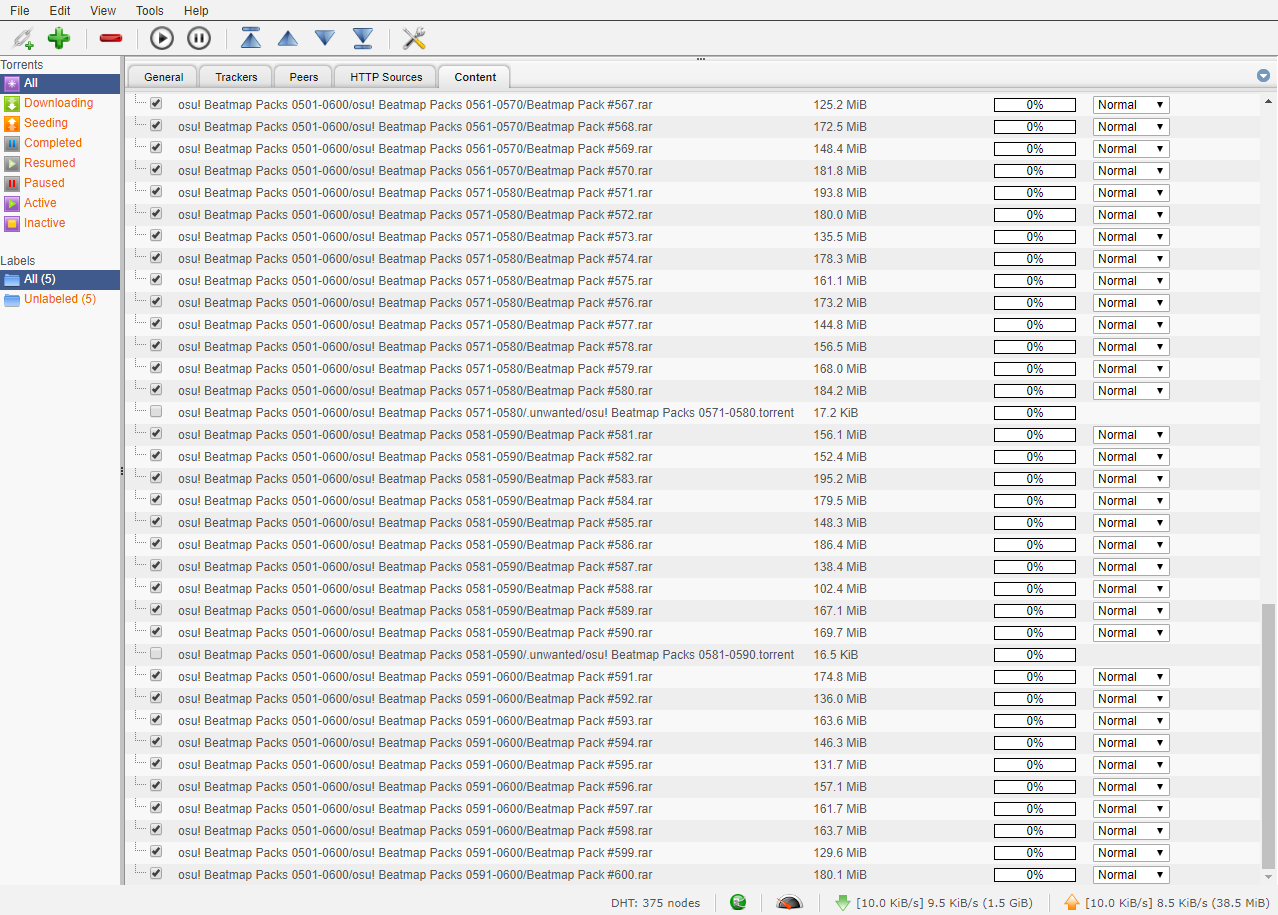Show Downloading torrents via its green icon

(x=12, y=103)
